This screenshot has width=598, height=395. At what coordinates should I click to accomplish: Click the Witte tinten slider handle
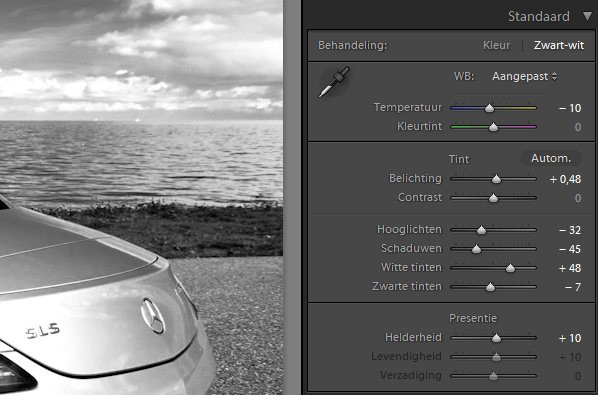tap(510, 268)
